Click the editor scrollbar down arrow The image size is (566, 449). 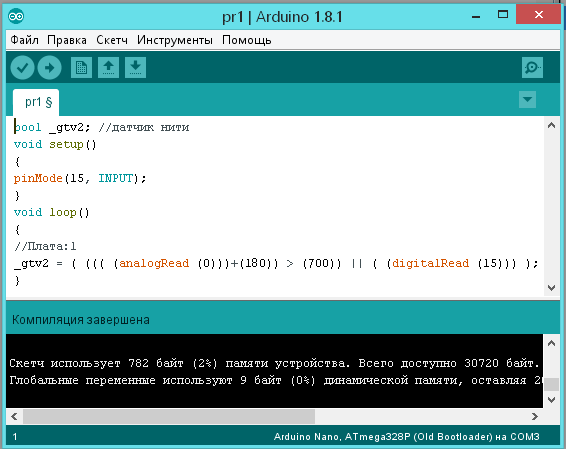coord(551,288)
